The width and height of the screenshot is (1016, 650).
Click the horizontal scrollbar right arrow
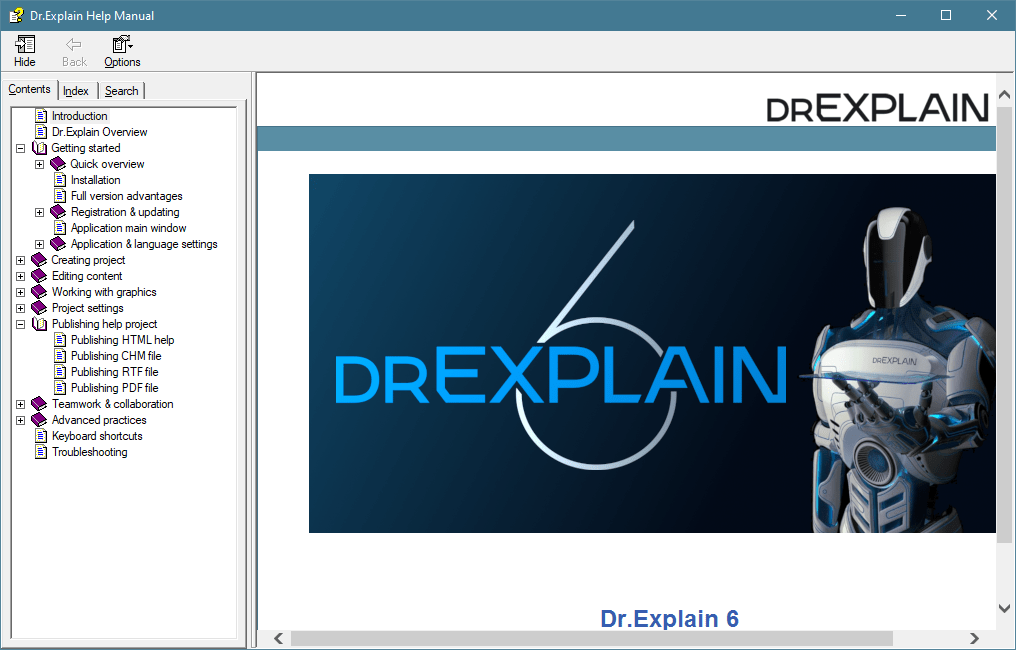[974, 638]
